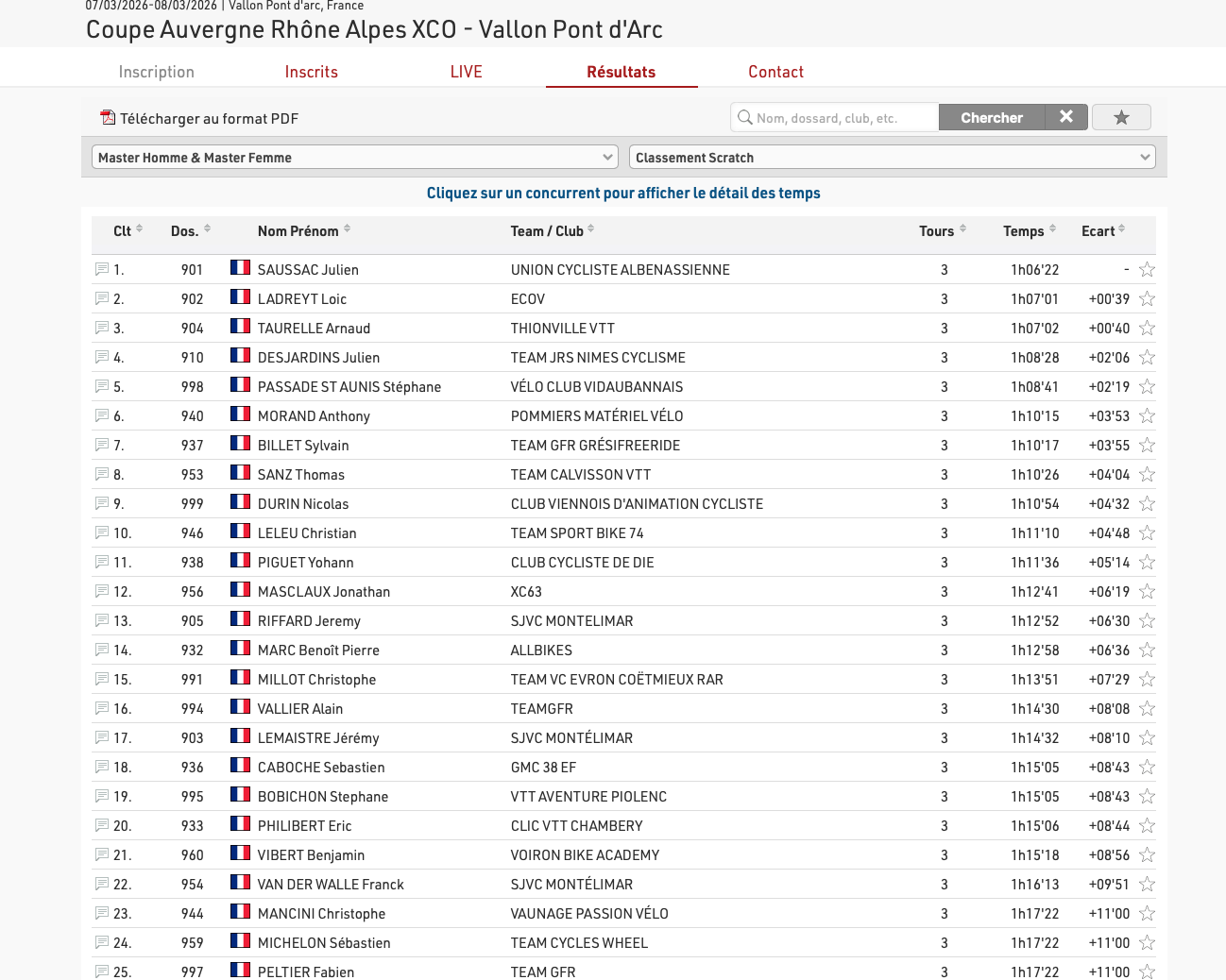Toggle favorite star for TAURELLE Arnaud

click(1147, 329)
